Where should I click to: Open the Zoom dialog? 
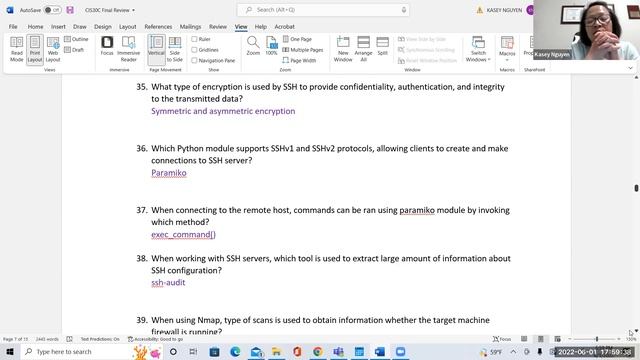(x=253, y=46)
